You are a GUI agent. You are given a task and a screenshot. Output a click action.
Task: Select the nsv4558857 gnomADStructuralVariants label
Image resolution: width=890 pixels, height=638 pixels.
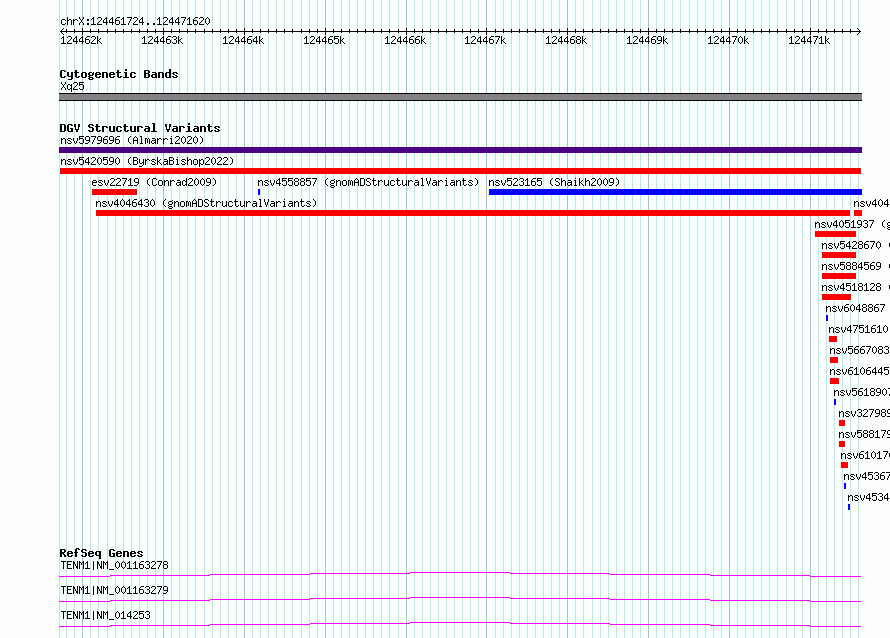(368, 182)
